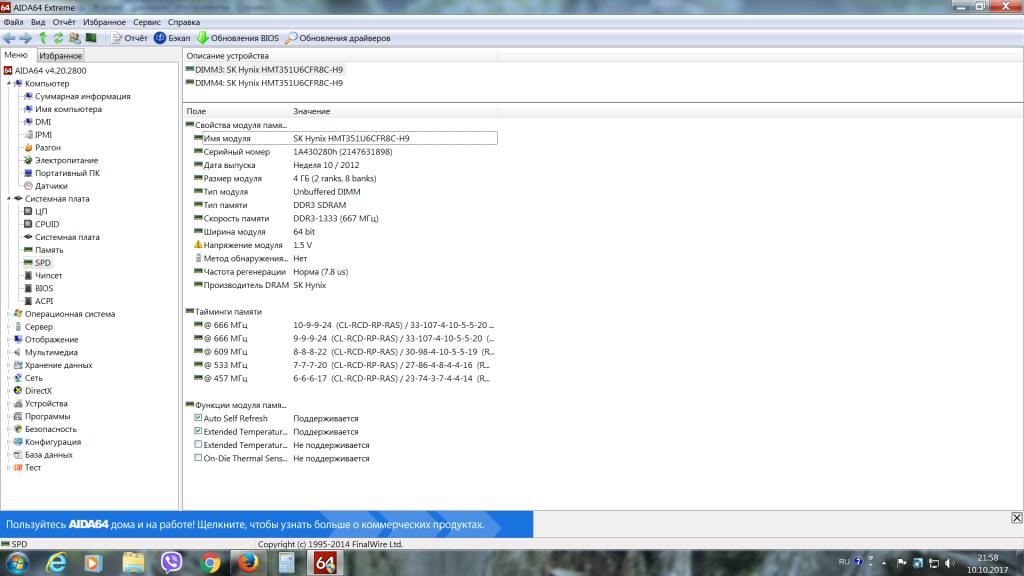Click the Бэкап toolbar icon

[171, 38]
